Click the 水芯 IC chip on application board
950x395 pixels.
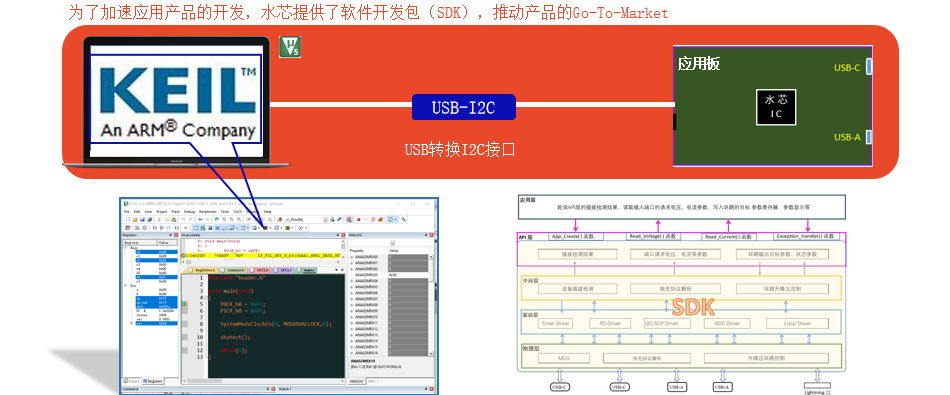click(x=776, y=107)
